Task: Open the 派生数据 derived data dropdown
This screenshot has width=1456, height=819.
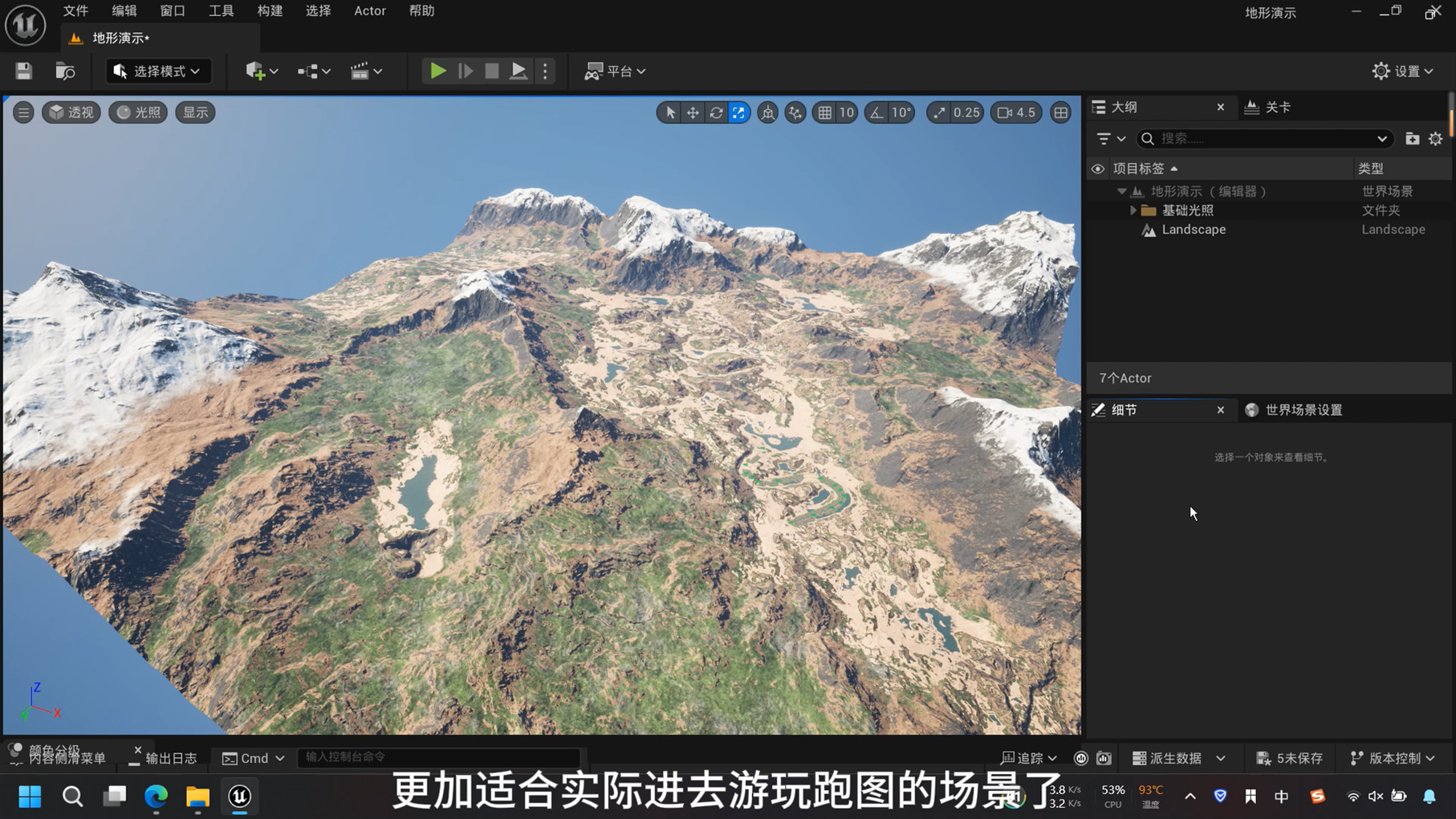Action: [x=1178, y=758]
